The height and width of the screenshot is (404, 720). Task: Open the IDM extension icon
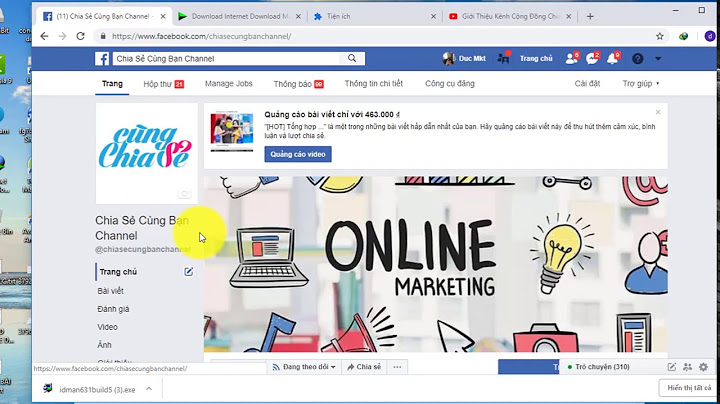click(684, 36)
